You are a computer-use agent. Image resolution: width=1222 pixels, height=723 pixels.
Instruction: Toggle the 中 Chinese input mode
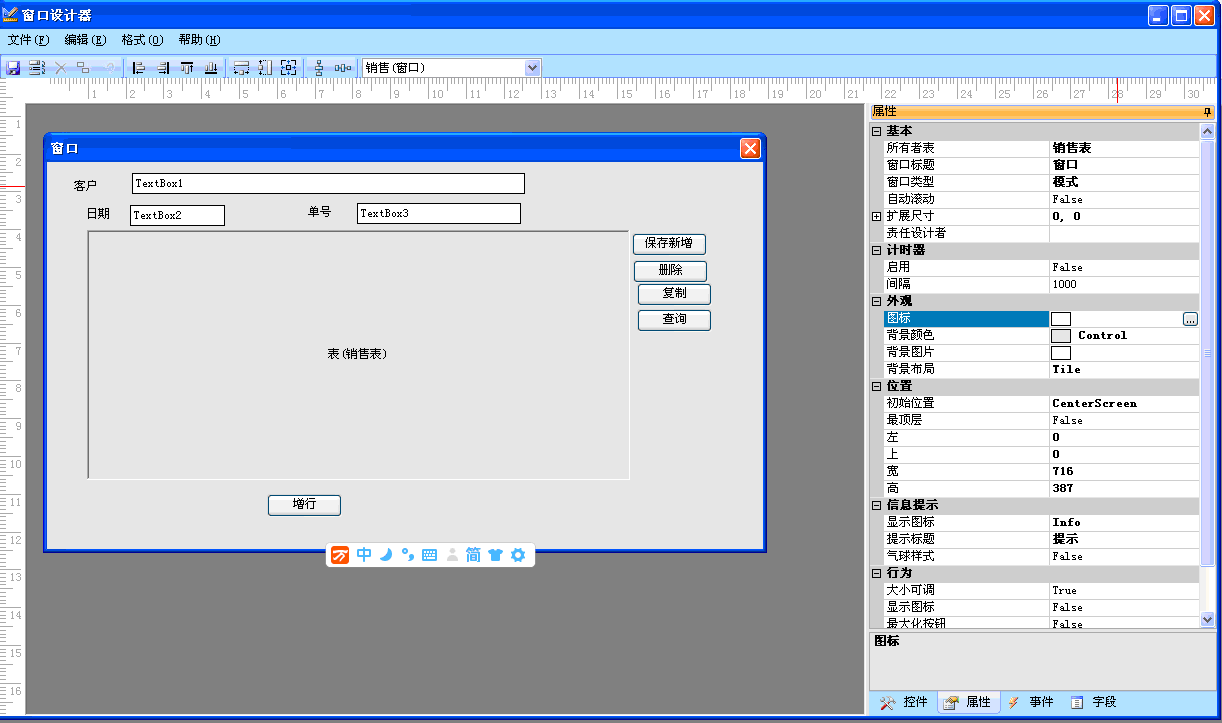363,555
